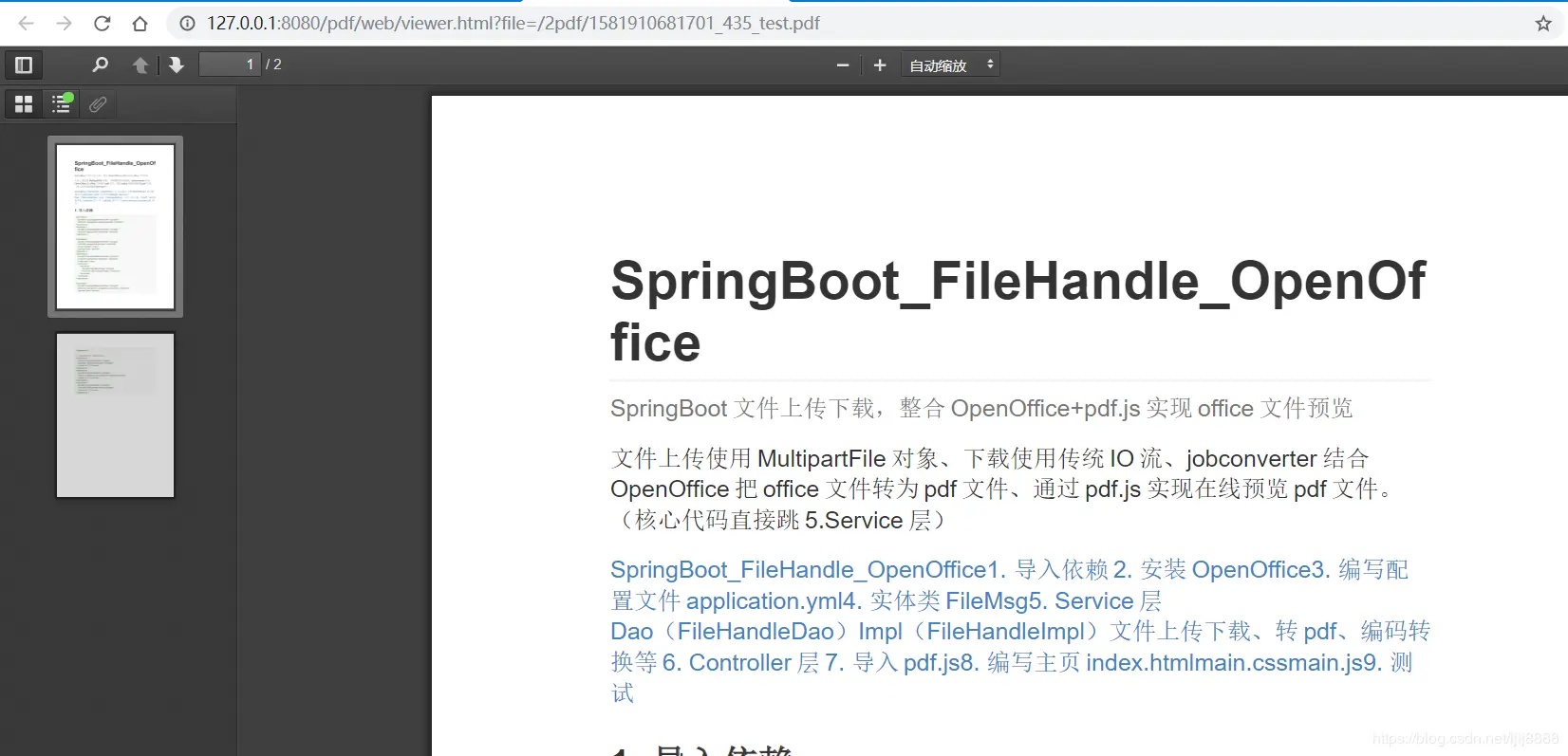This screenshot has height=756, width=1568.
Task: Bookmark this page with the star
Action: 1543,23
